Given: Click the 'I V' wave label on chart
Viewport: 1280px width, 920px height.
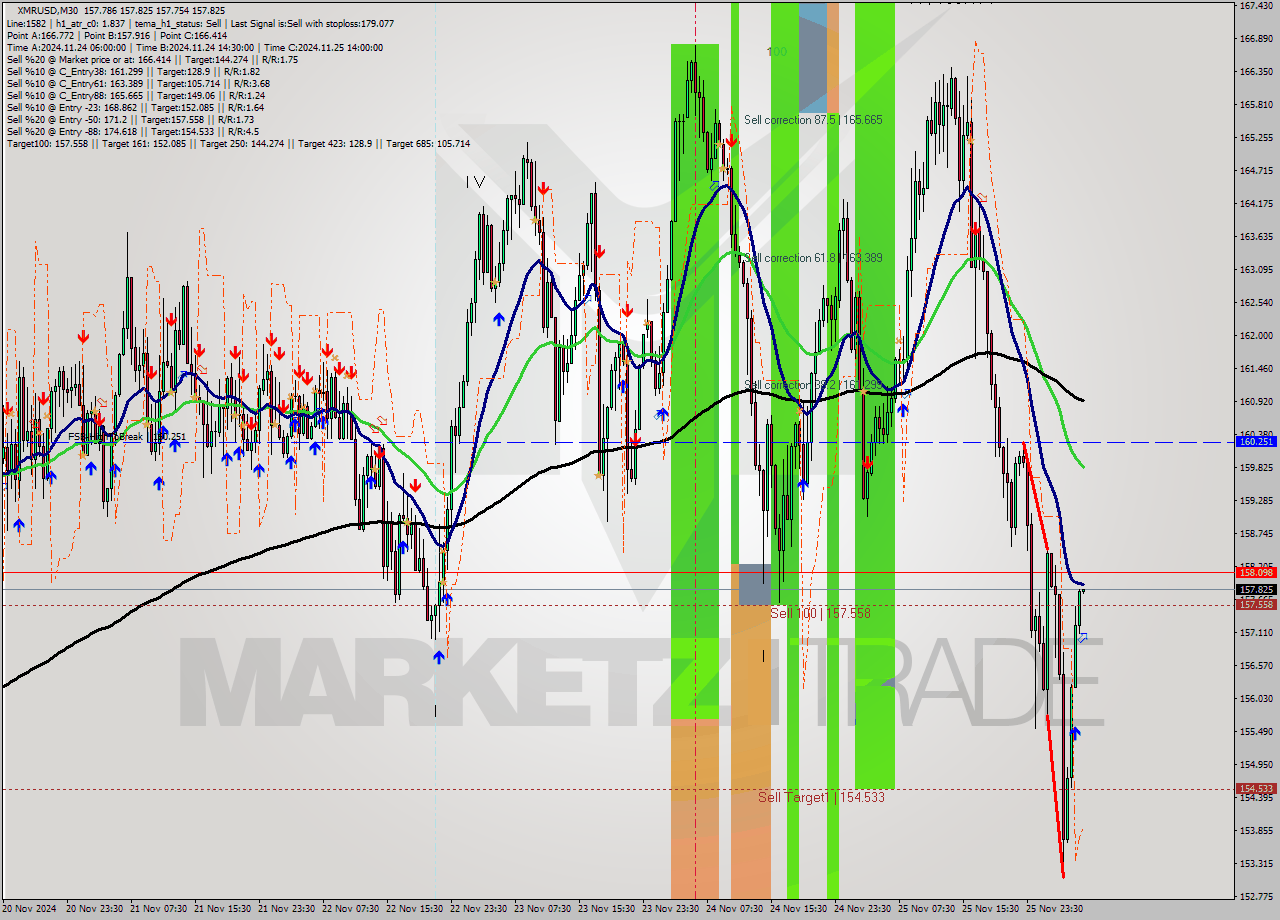Looking at the screenshot, I should pyautogui.click(x=475, y=181).
